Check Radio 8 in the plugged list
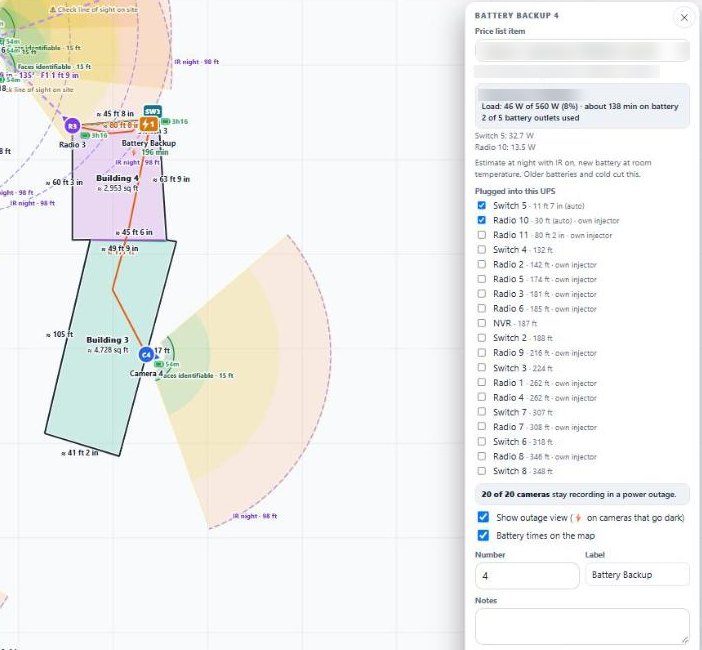This screenshot has width=702, height=650. pyautogui.click(x=481, y=456)
